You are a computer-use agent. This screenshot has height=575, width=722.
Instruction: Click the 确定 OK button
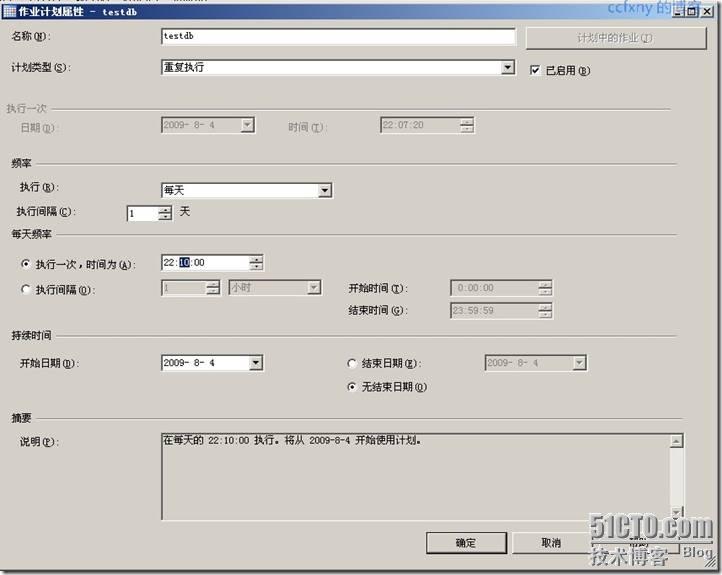466,543
